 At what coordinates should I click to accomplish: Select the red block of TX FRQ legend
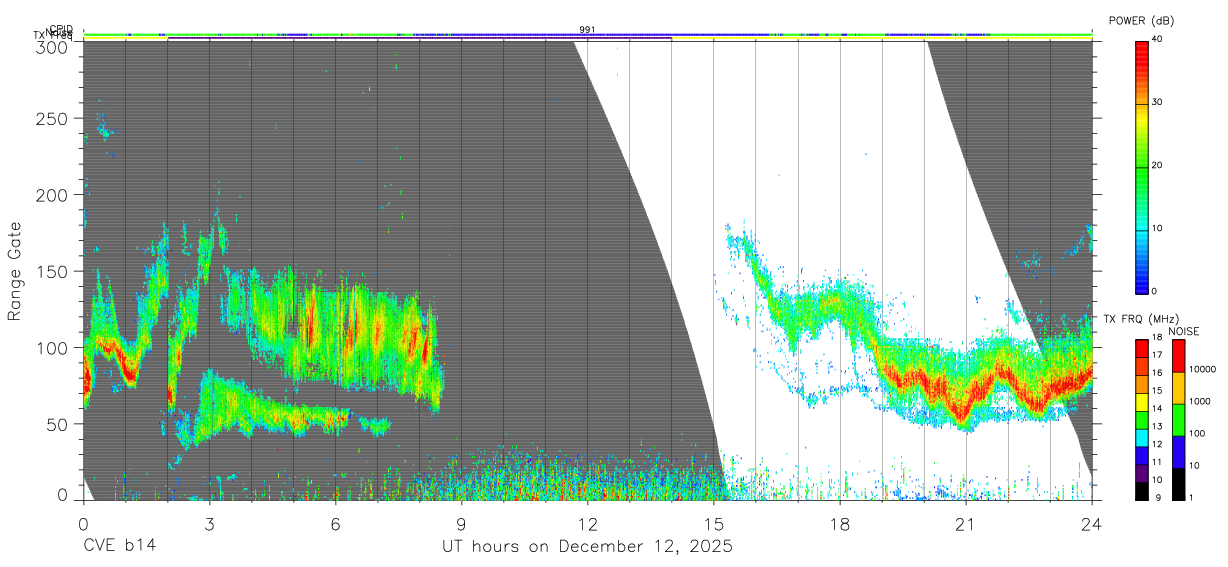pos(1142,349)
